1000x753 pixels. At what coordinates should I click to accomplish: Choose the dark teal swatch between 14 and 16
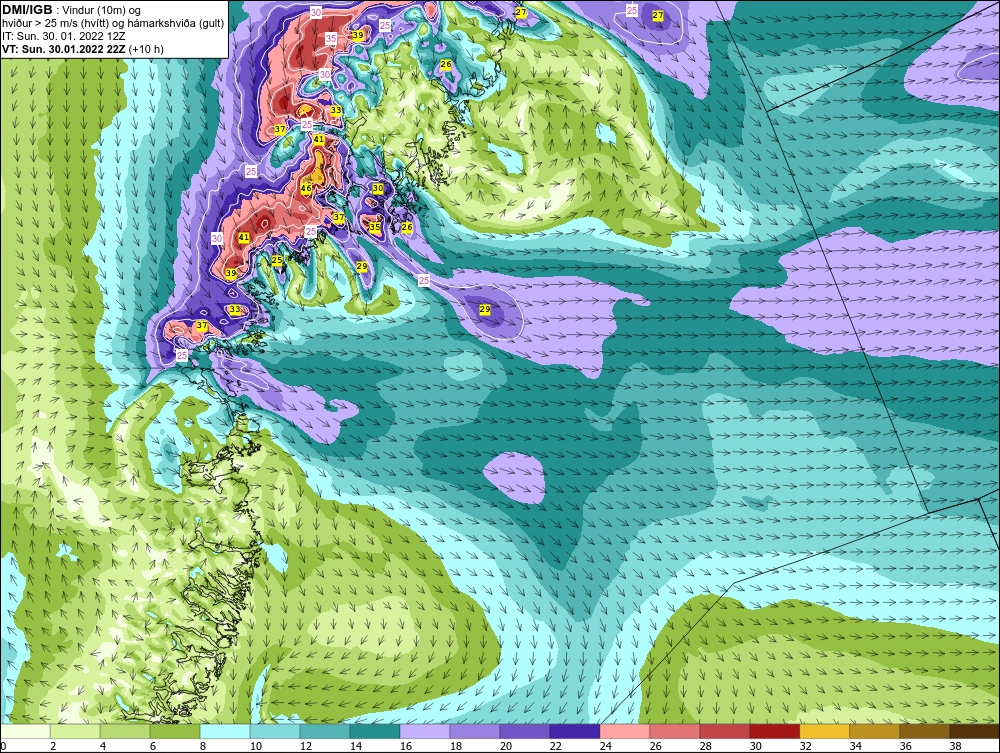(375, 731)
